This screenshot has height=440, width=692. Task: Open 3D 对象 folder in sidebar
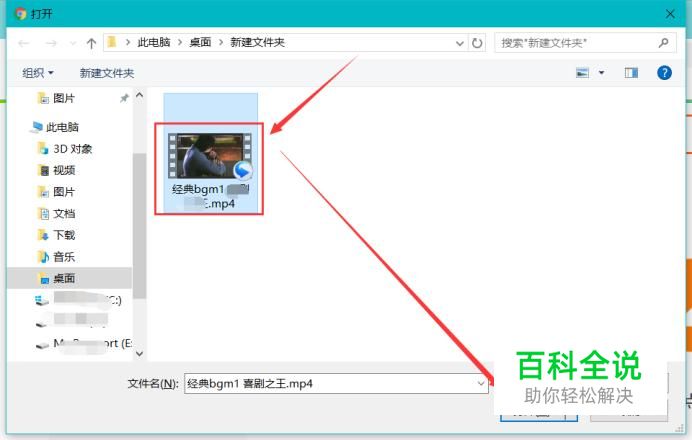[x=65, y=149]
